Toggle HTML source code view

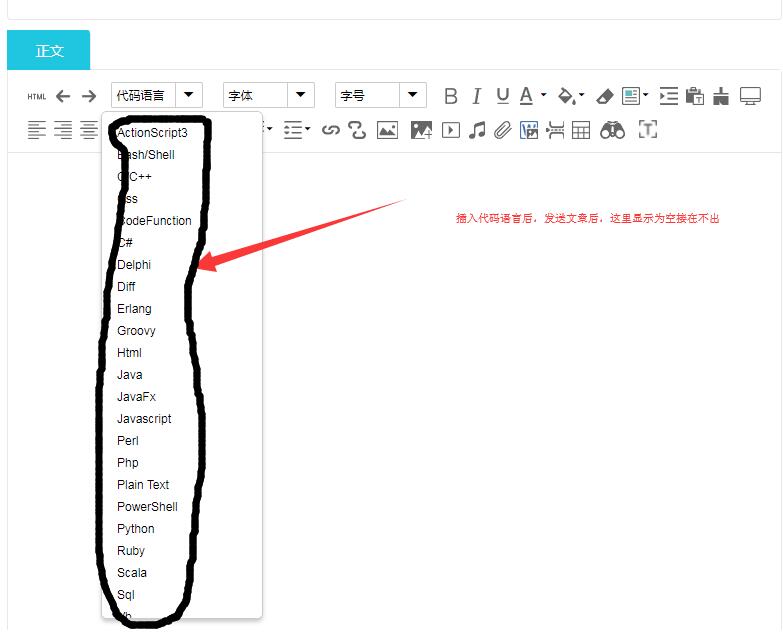pos(36,96)
